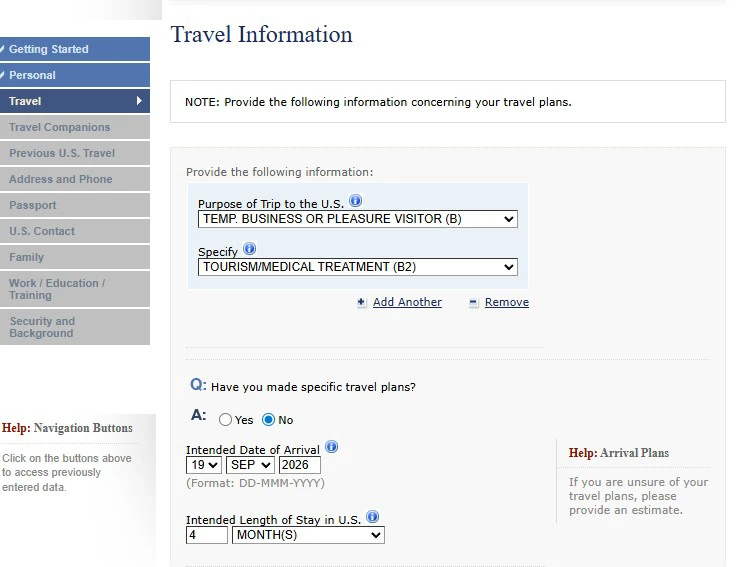The image size is (745, 567).
Task: Click info icon for Intended Length of Stay
Action: click(x=372, y=517)
